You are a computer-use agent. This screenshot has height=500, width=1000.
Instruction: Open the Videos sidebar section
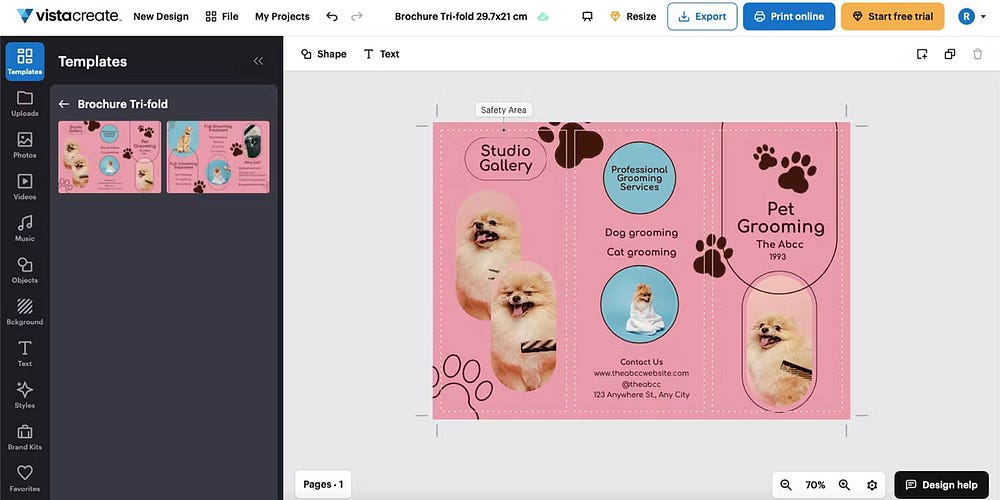click(25, 187)
